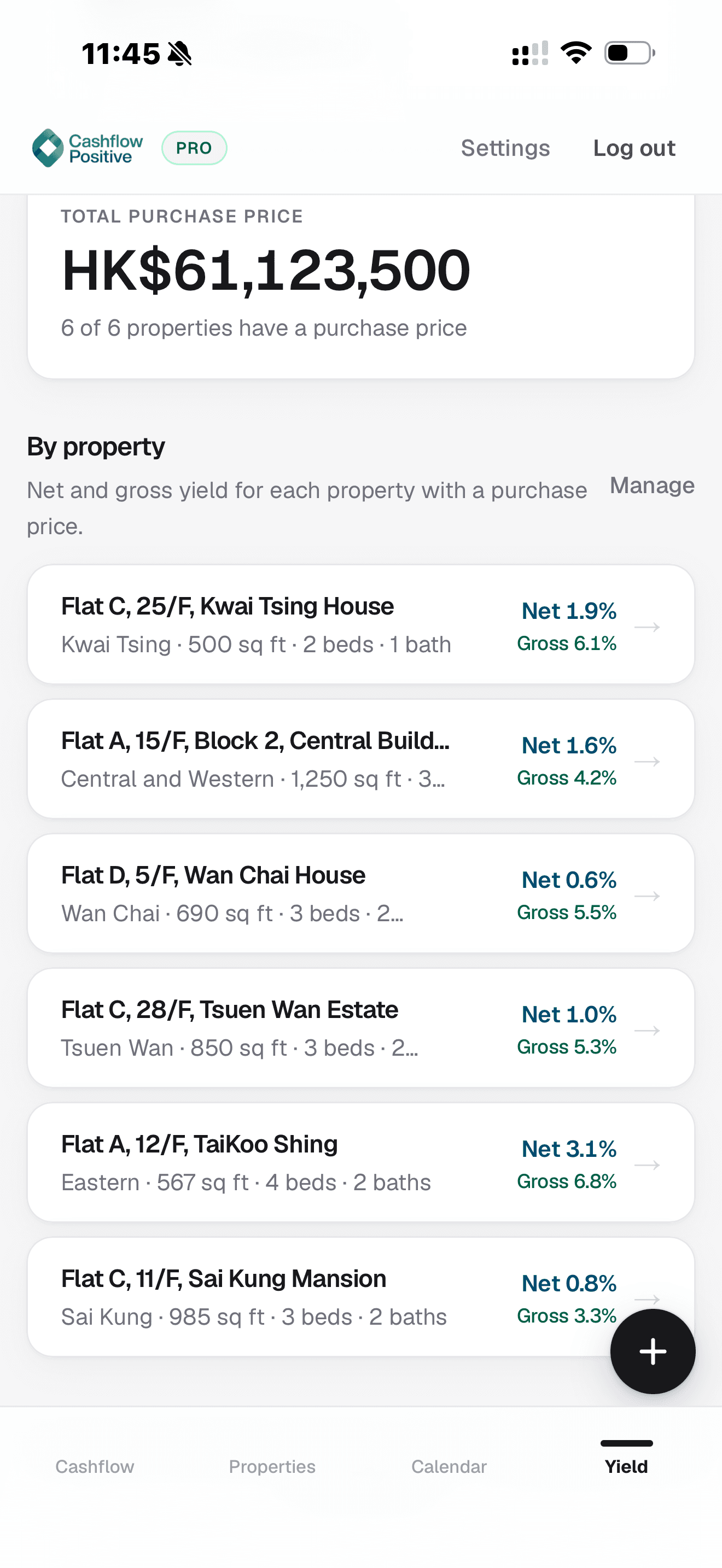
Task: Open Settings
Action: click(x=505, y=148)
